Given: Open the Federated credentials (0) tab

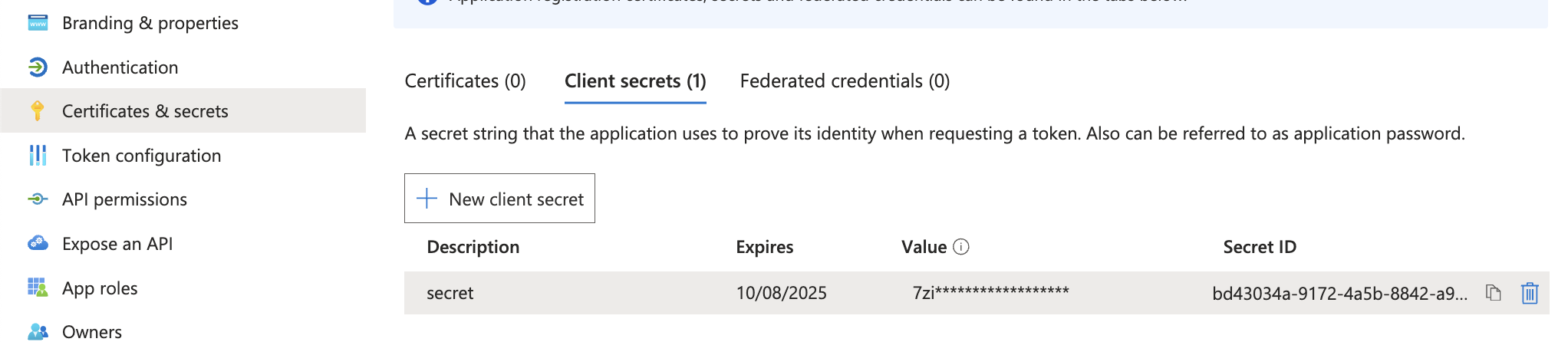Looking at the screenshot, I should (x=845, y=81).
